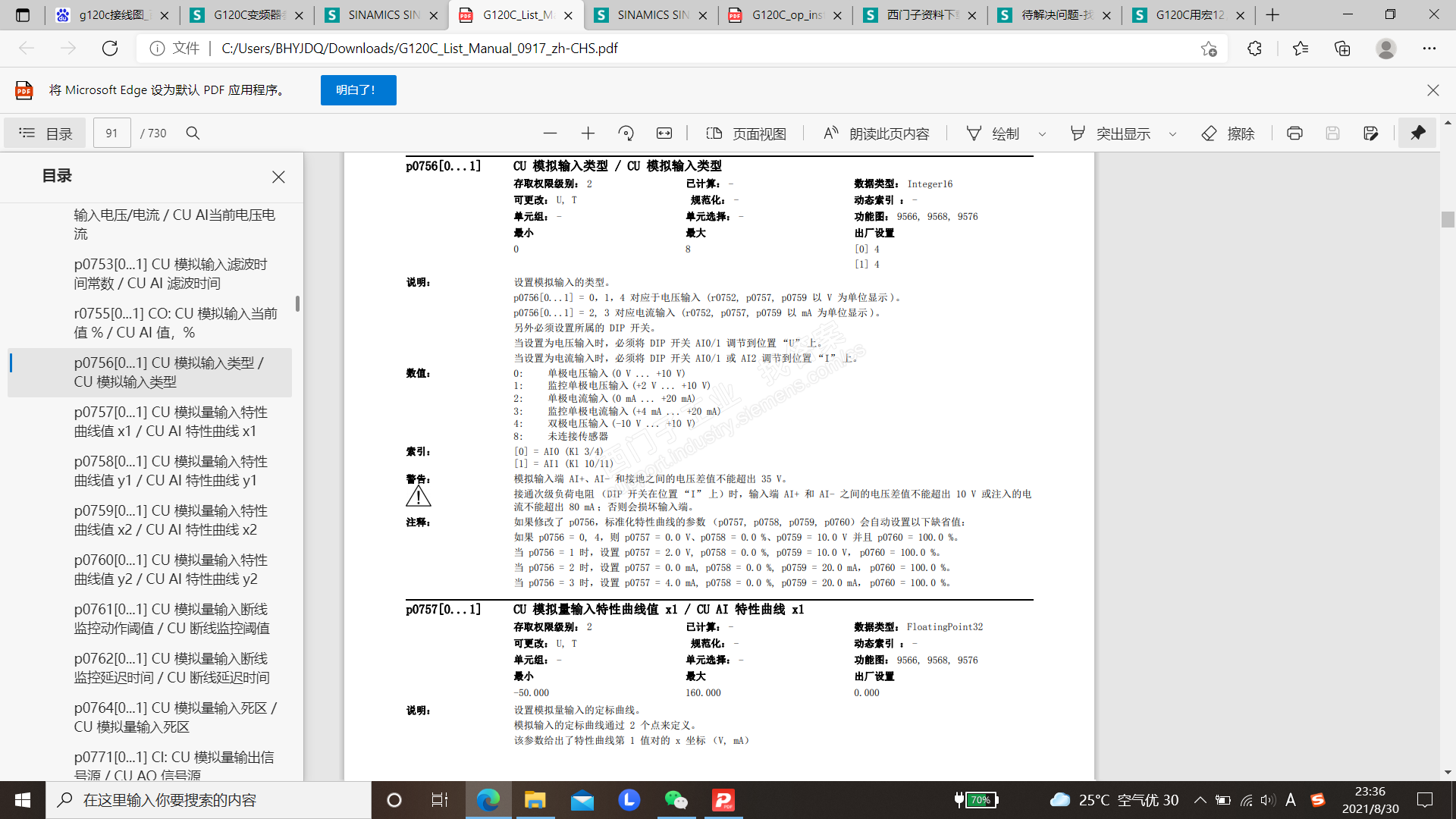Click the print icon in PDF toolbar

(x=1294, y=133)
